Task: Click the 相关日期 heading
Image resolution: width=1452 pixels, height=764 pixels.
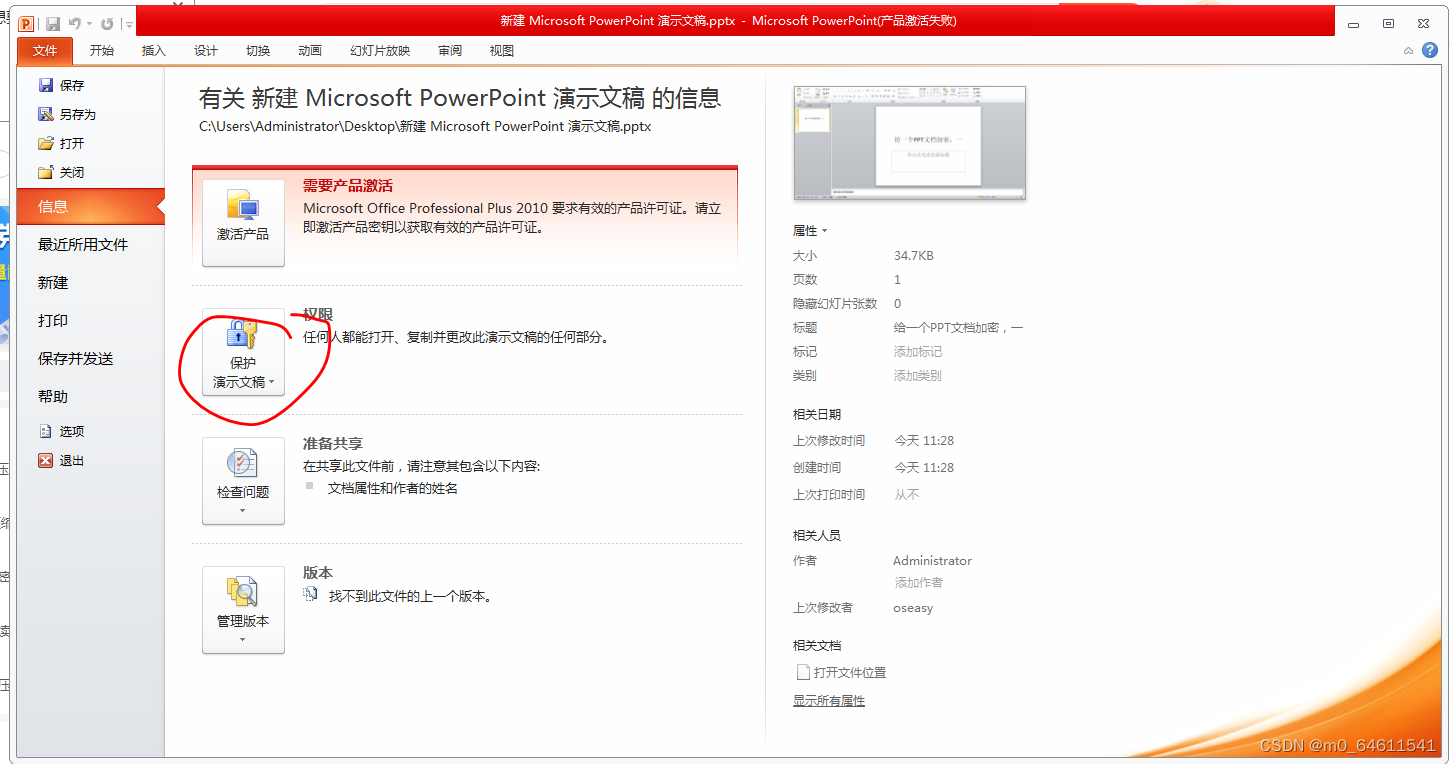Action: click(817, 414)
